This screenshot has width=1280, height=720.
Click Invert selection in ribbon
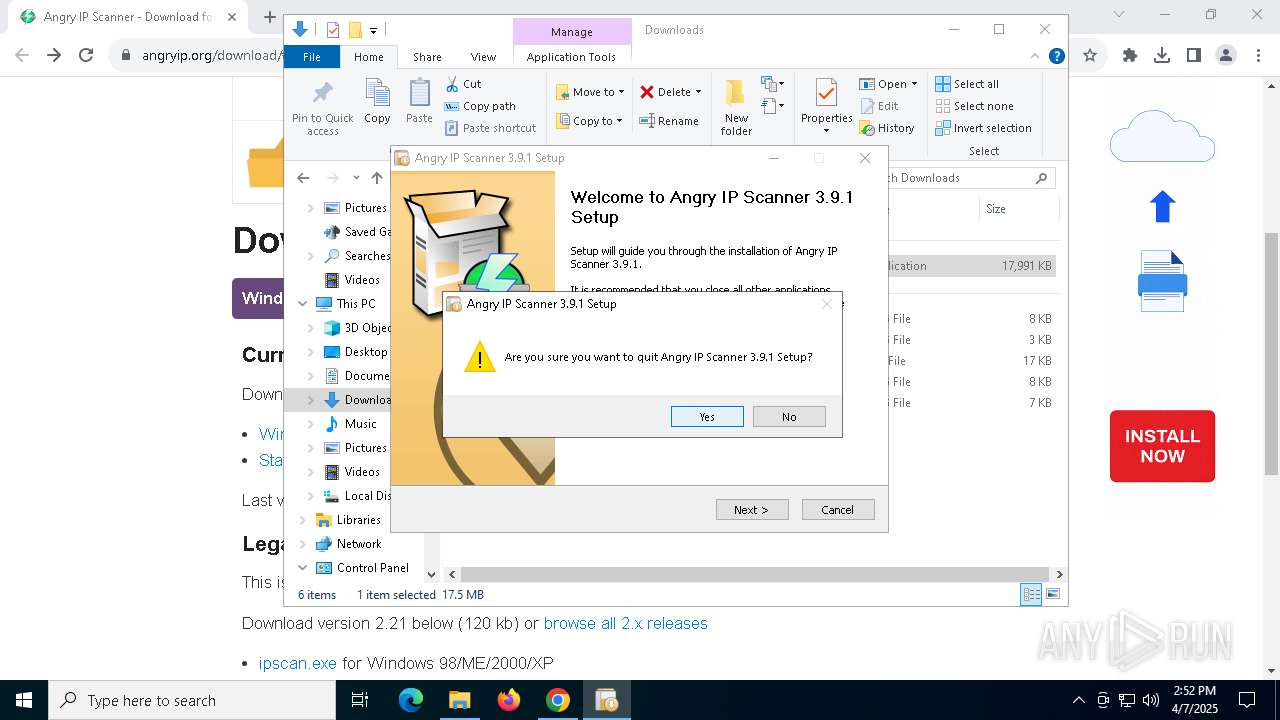[x=983, y=128]
